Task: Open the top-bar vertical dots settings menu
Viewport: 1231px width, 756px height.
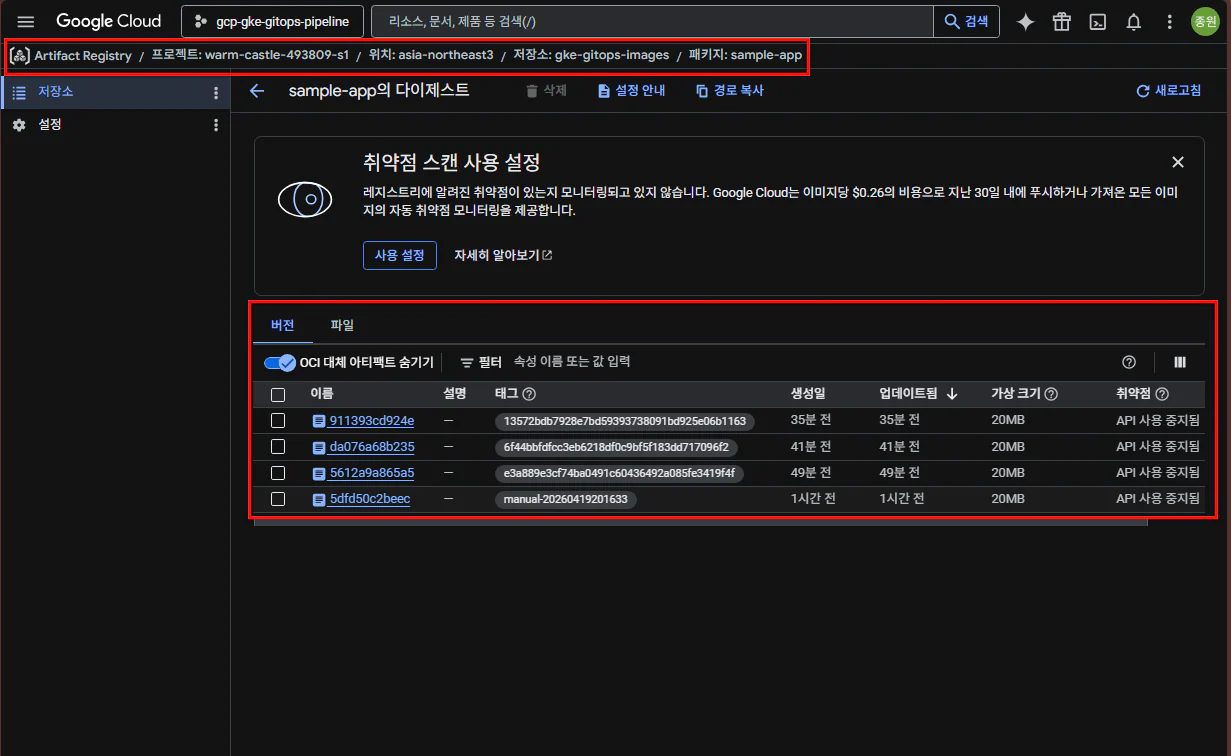Action: pyautogui.click(x=1169, y=22)
